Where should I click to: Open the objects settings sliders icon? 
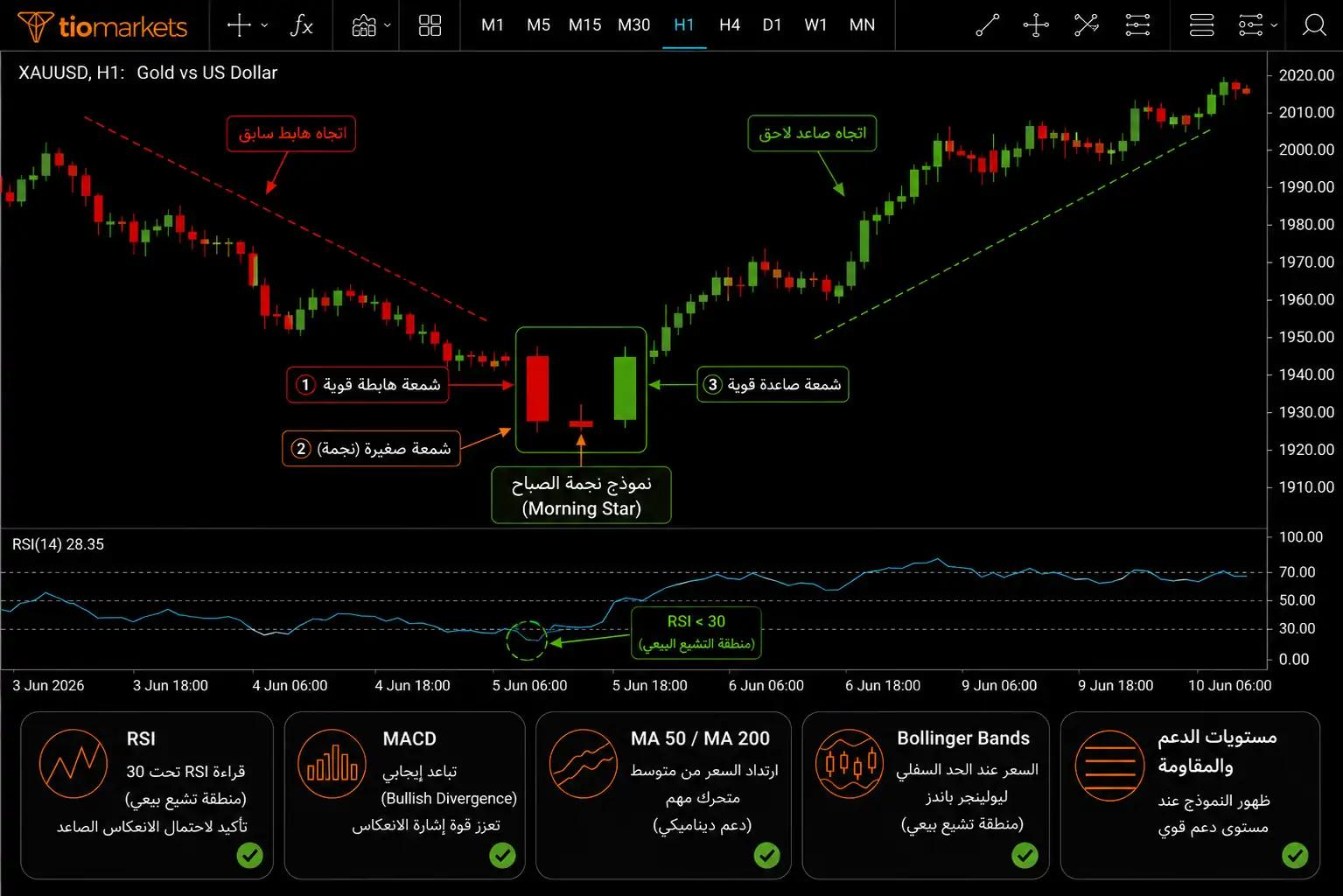1250,25
